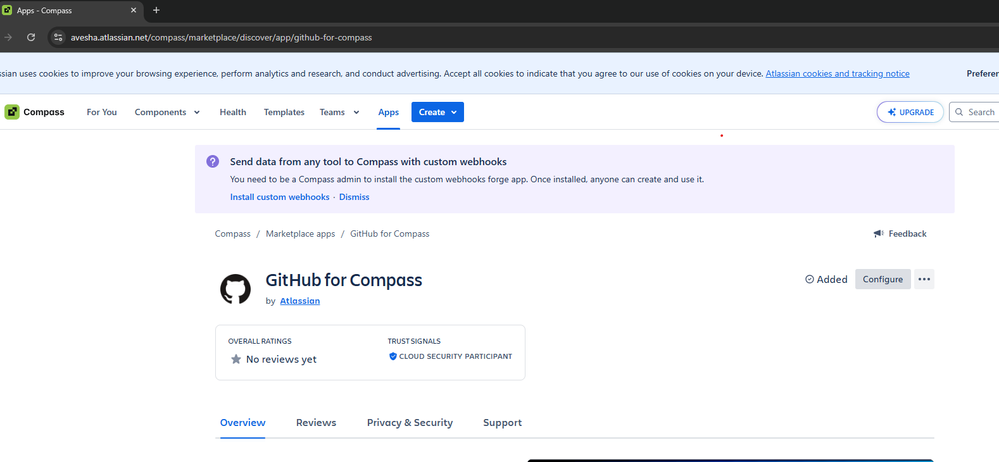The height and width of the screenshot is (462, 999).
Task: Expand the Components dropdown menu
Action: 167,112
